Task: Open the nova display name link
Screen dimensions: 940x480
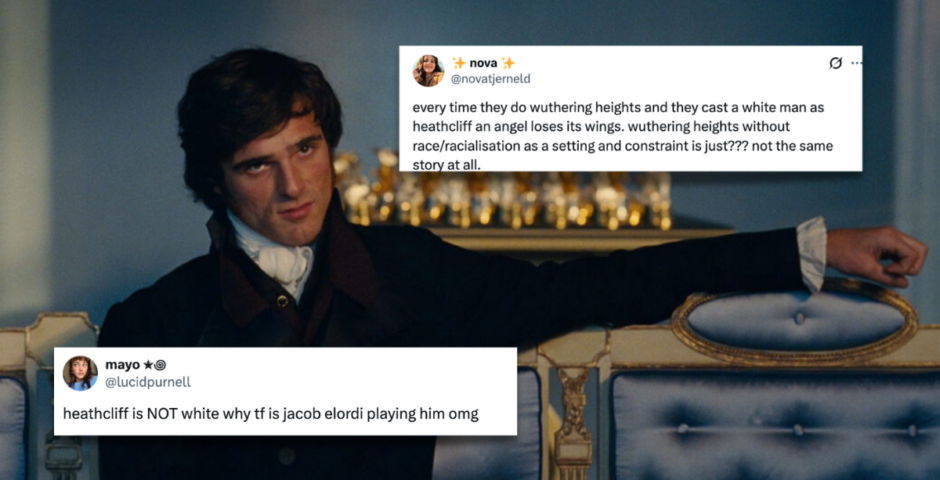Action: point(483,63)
